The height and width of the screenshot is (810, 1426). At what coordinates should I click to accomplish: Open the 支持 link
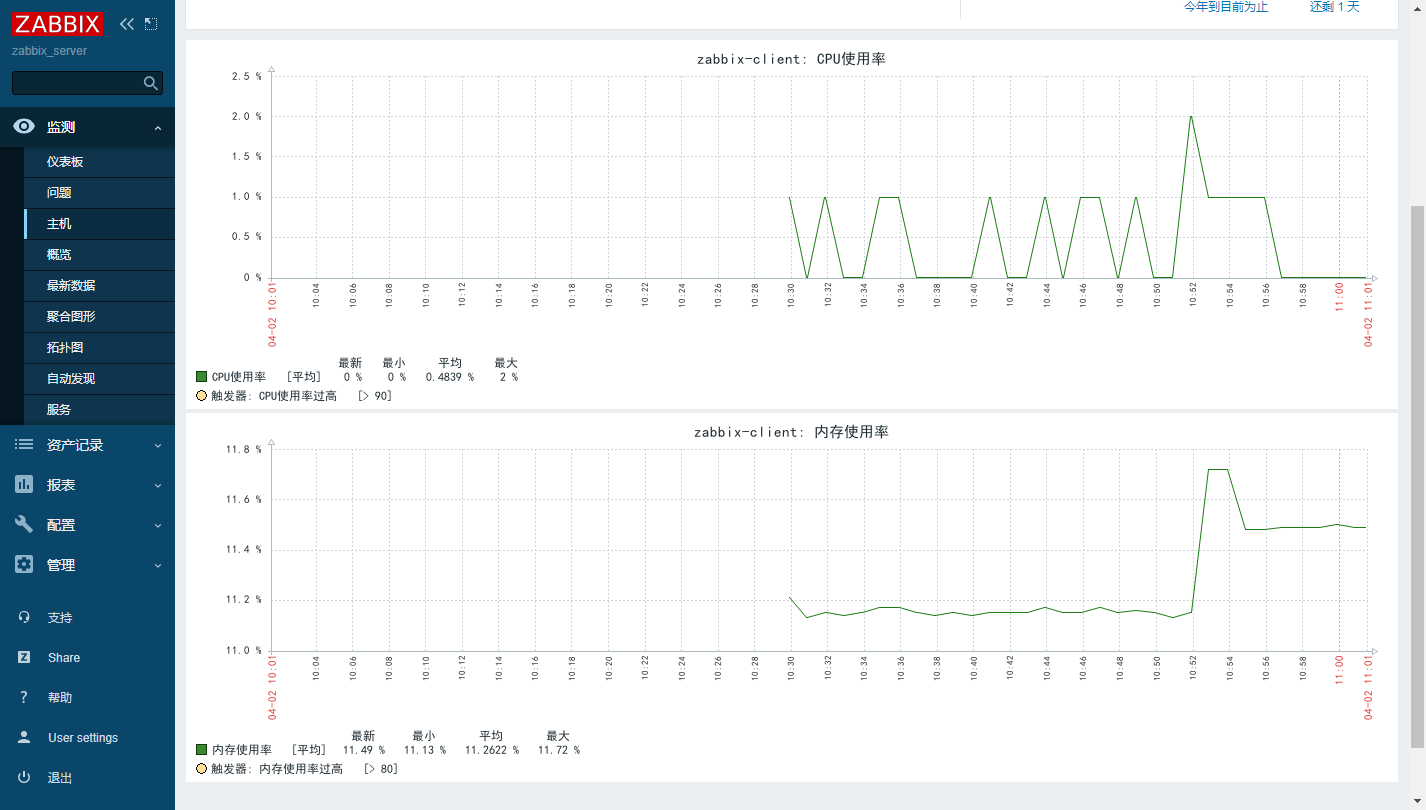(x=60, y=618)
